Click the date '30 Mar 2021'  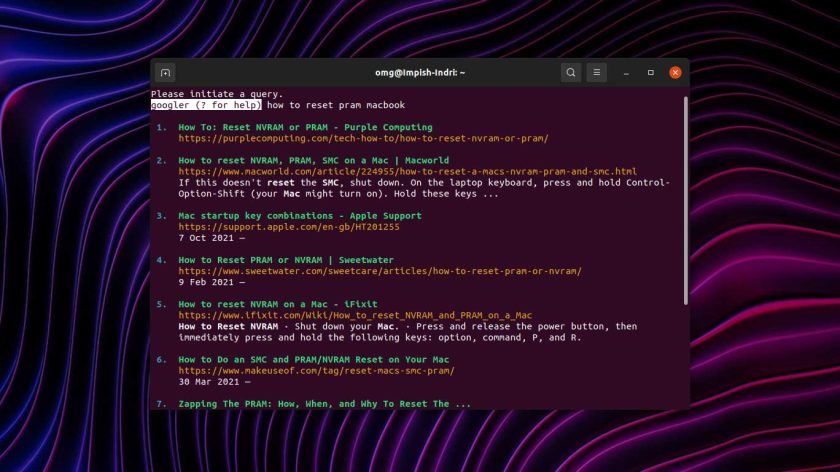point(208,382)
